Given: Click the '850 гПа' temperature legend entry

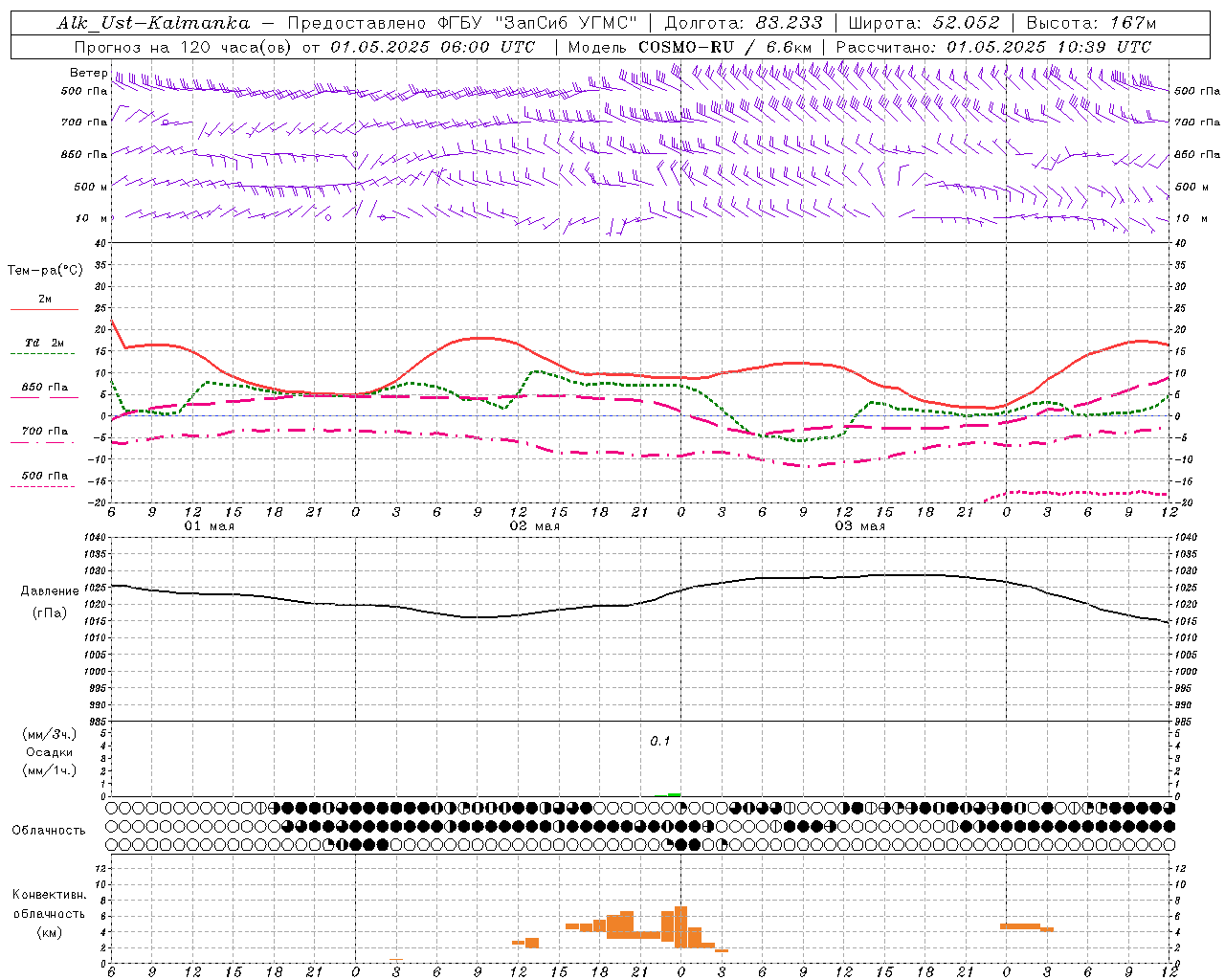Looking at the screenshot, I should tap(44, 388).
